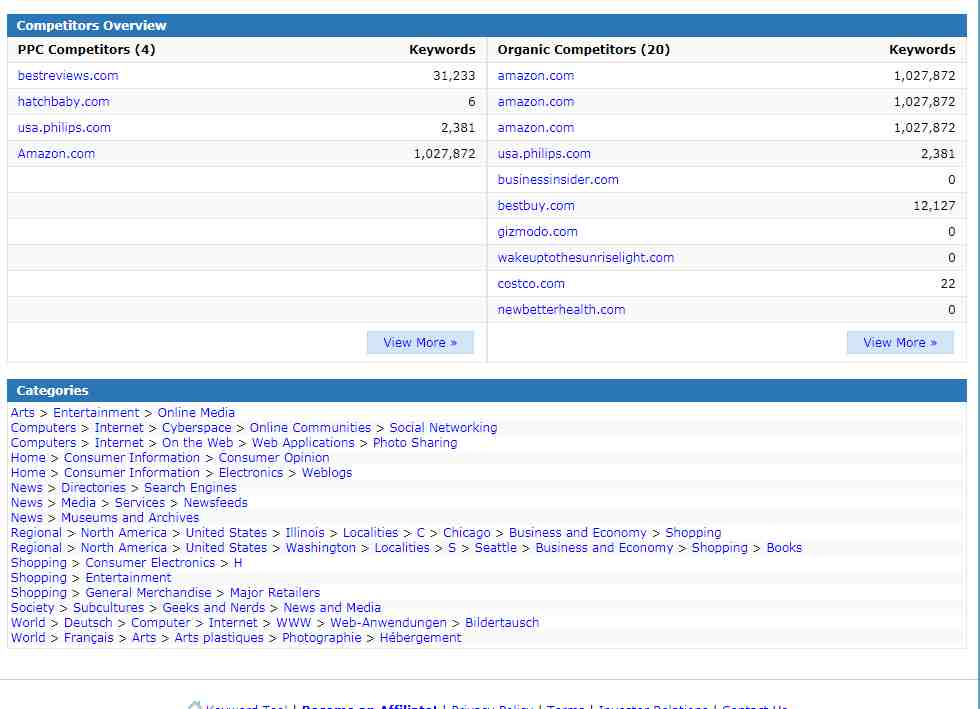Open the General Merchandise category
This screenshot has height=709, width=980.
148,593
